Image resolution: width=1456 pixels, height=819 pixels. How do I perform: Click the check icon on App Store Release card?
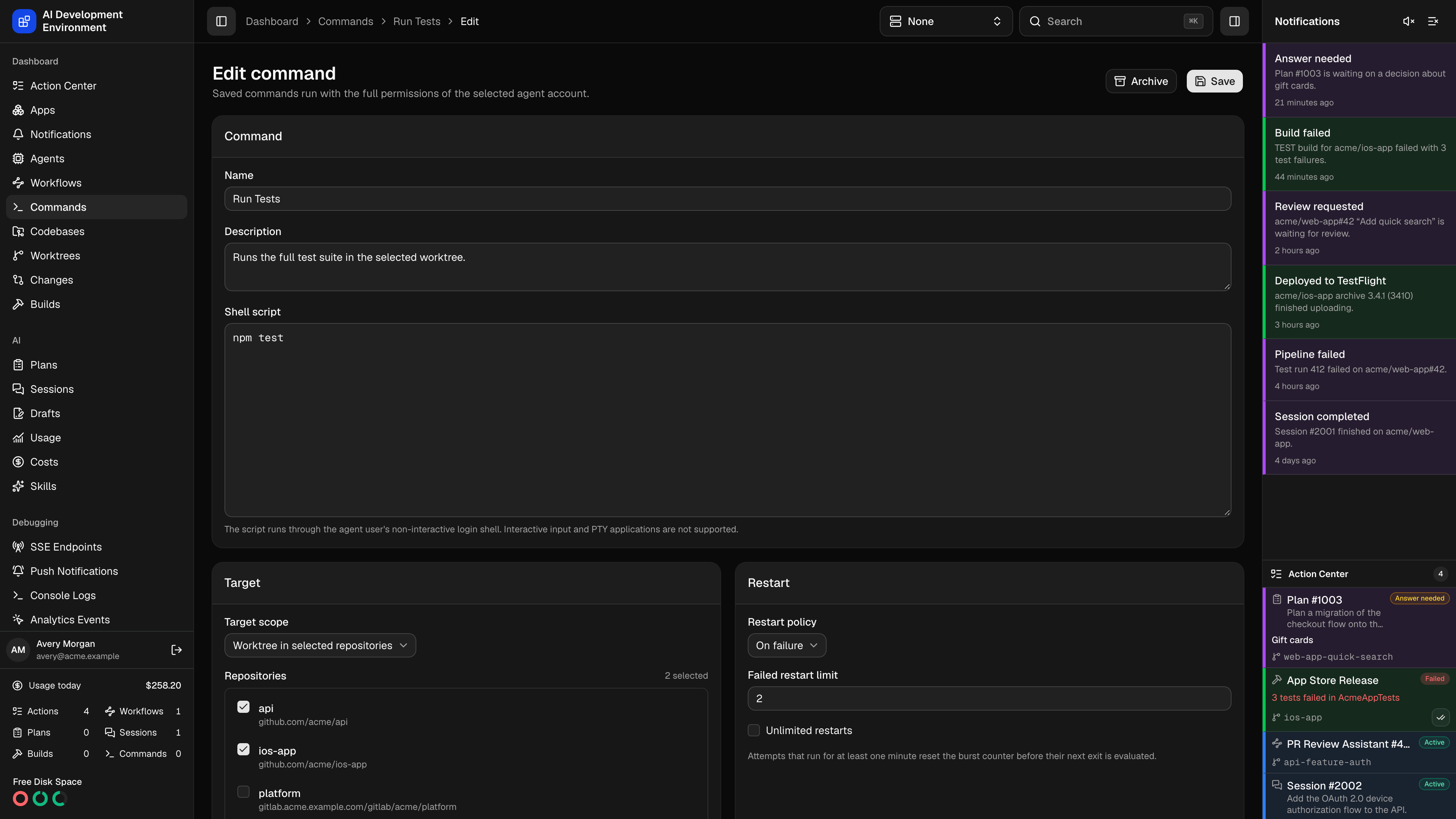pyautogui.click(x=1440, y=717)
